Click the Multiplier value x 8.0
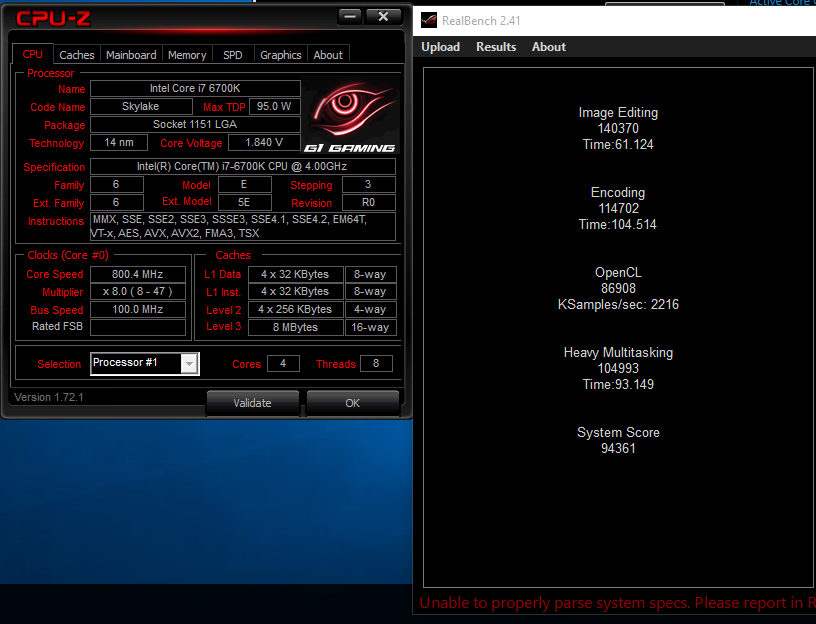 pos(138,291)
